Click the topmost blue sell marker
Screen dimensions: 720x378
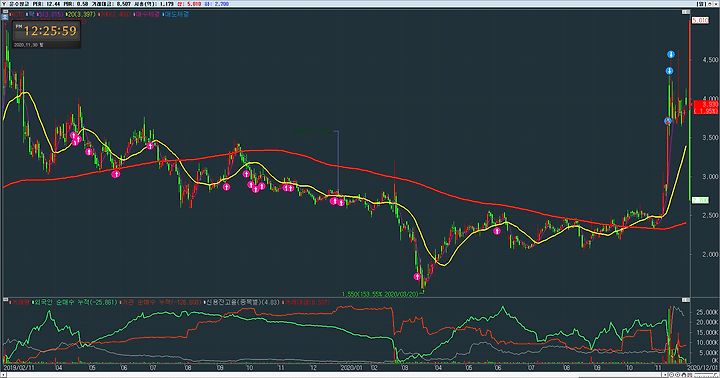[671, 55]
